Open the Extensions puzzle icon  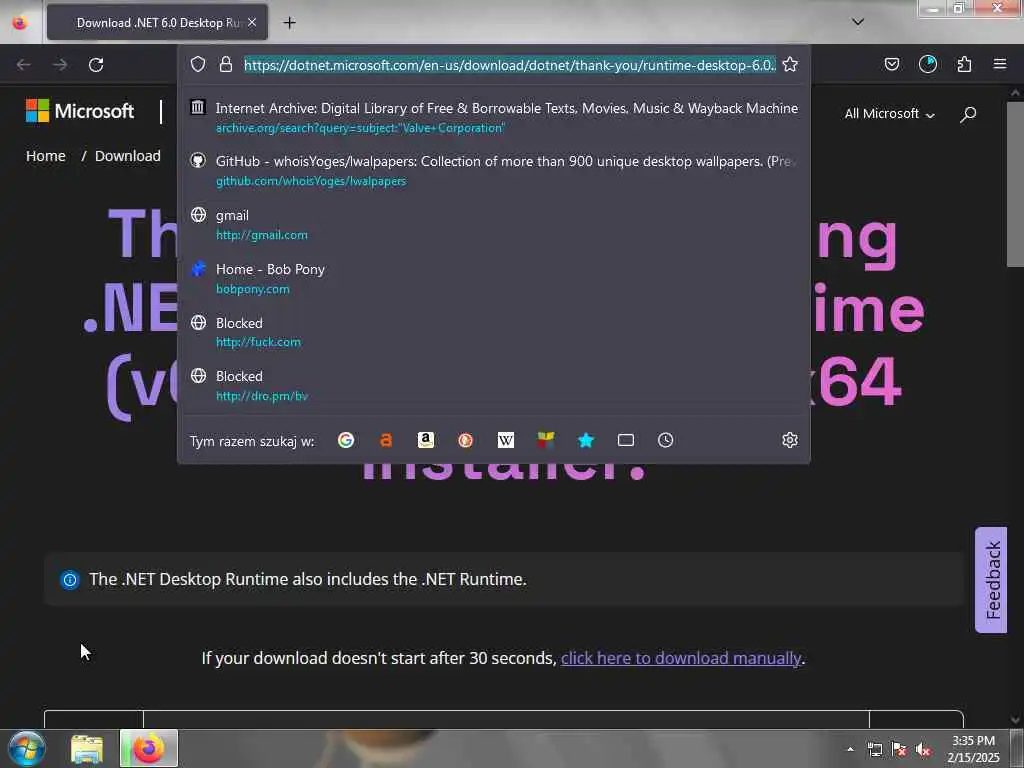click(x=964, y=64)
